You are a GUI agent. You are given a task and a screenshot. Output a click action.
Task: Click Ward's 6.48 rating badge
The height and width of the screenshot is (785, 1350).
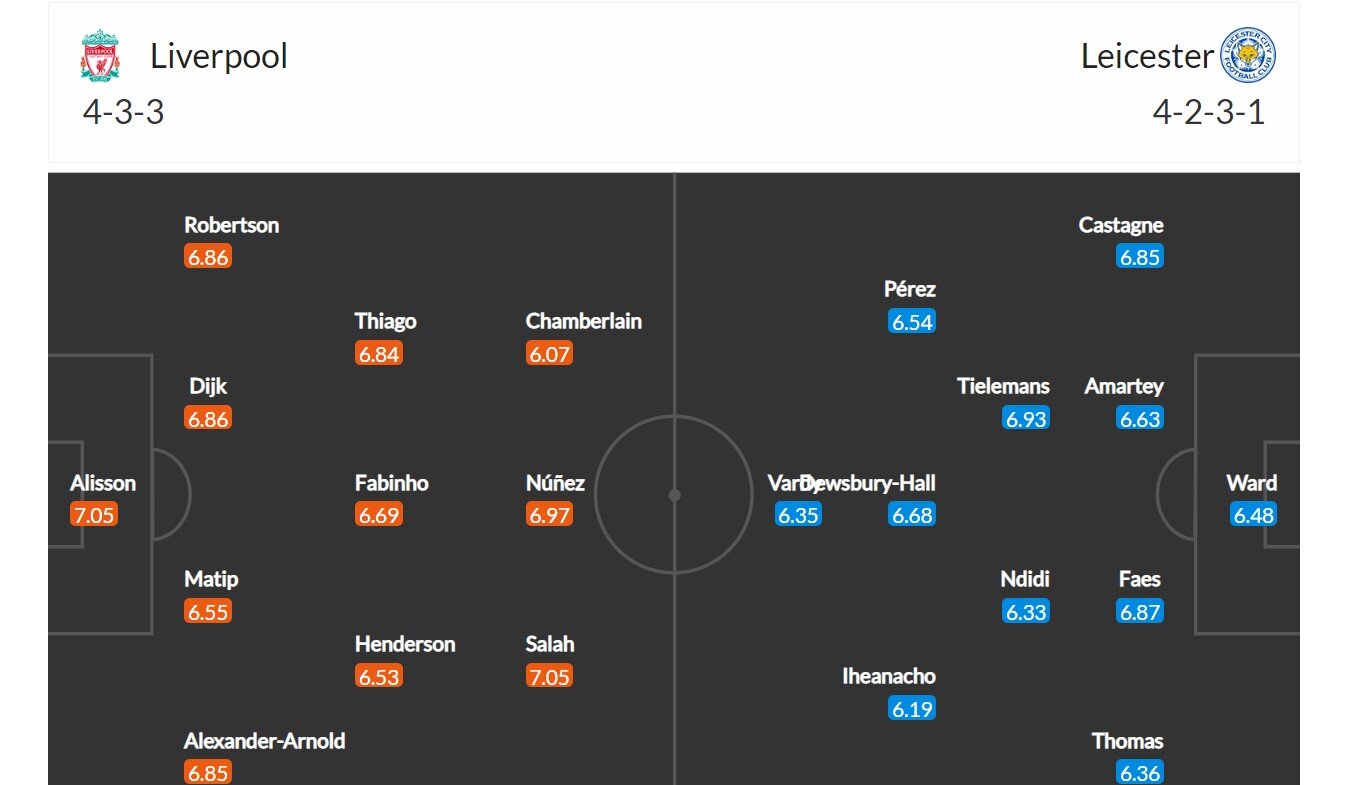point(1253,516)
